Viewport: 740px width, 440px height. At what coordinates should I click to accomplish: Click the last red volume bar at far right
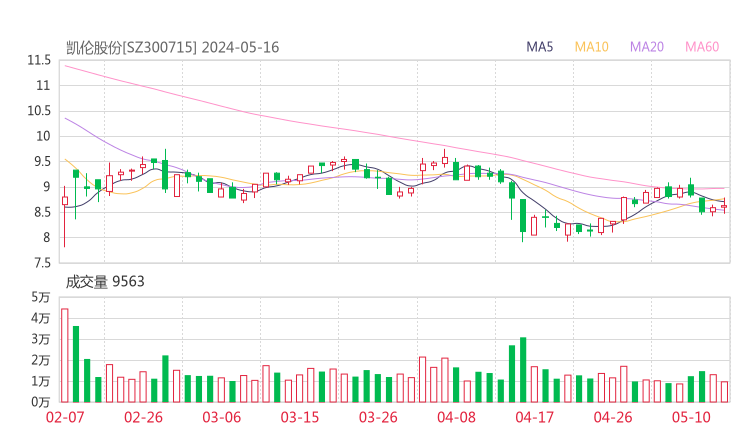point(724,392)
